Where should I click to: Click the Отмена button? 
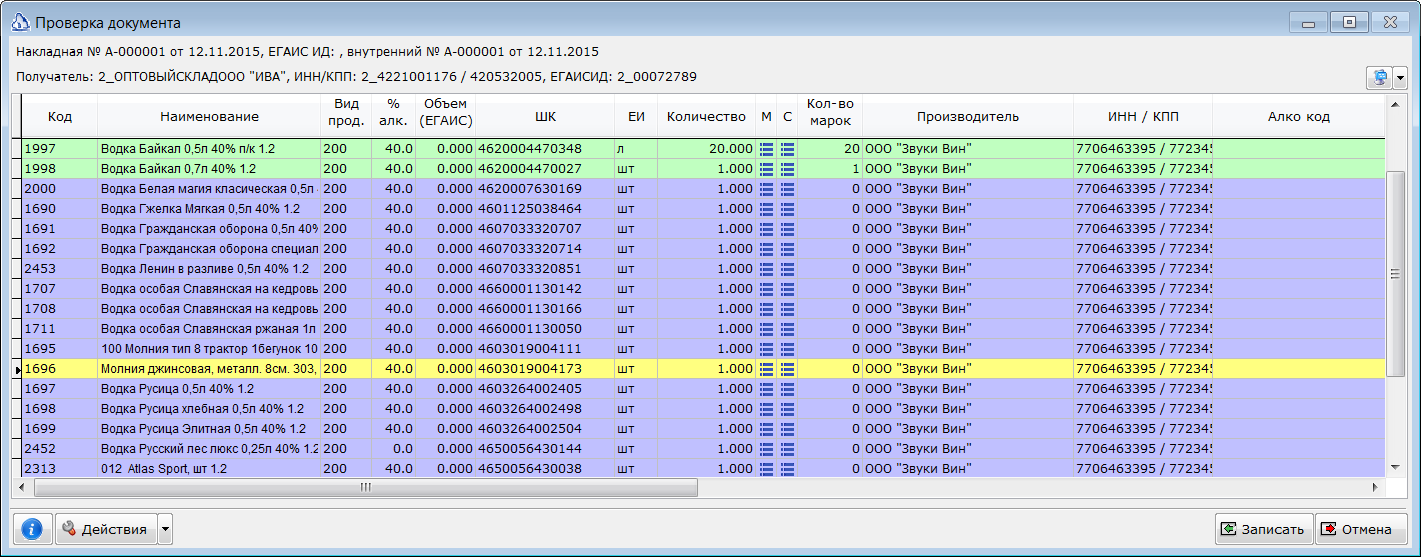[x=1360, y=529]
